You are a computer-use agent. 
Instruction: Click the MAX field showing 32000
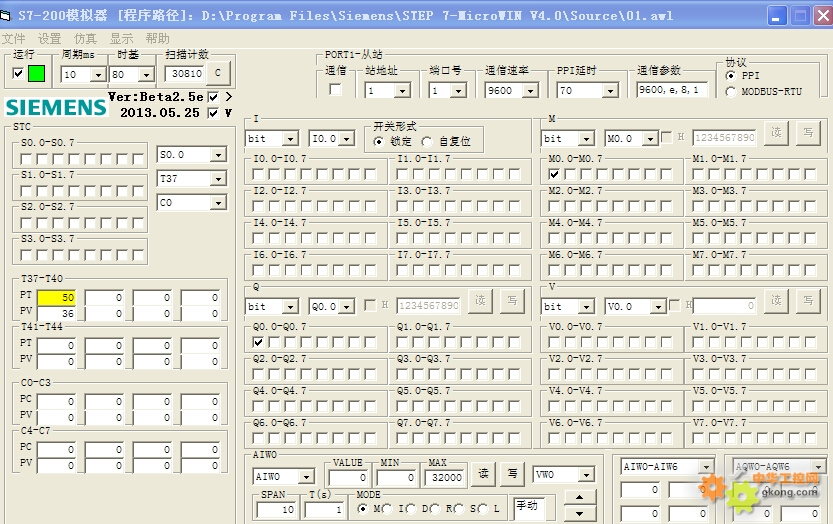444,478
